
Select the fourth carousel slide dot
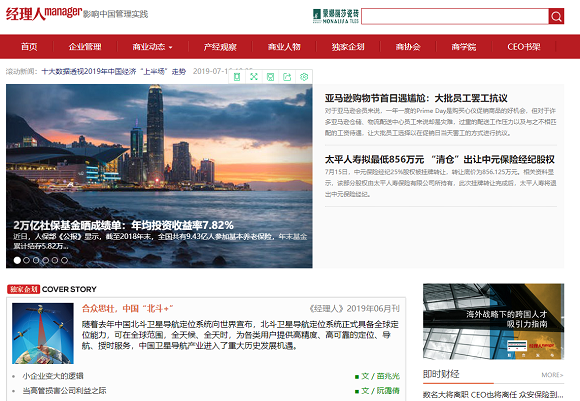click(45, 260)
